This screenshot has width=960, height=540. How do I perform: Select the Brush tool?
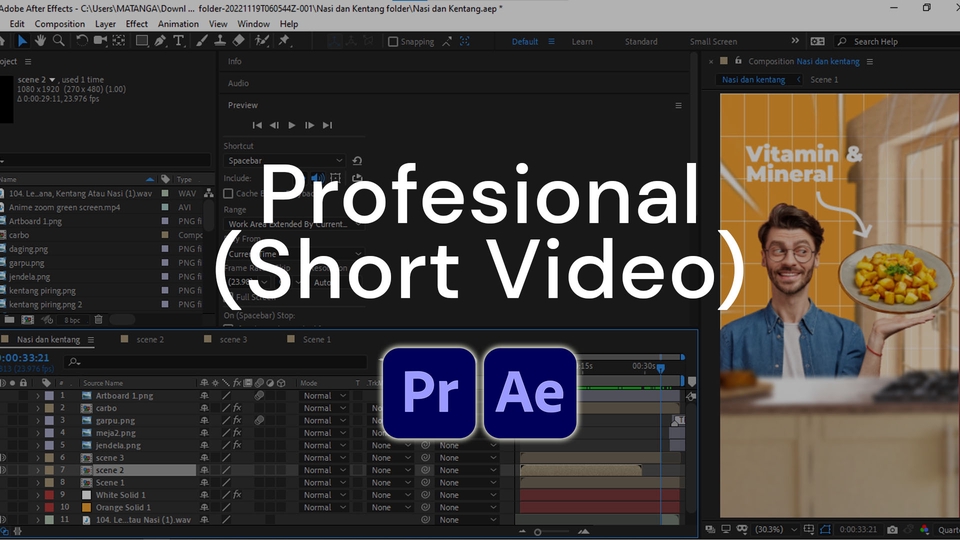201,41
